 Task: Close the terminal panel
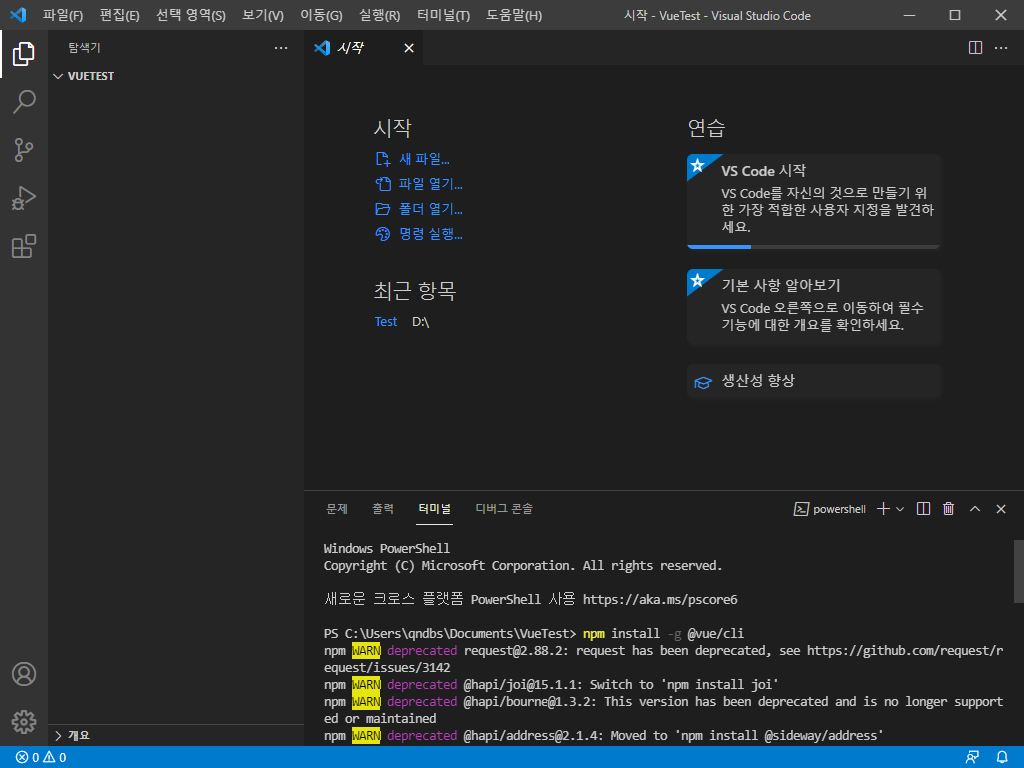tap(1000, 509)
